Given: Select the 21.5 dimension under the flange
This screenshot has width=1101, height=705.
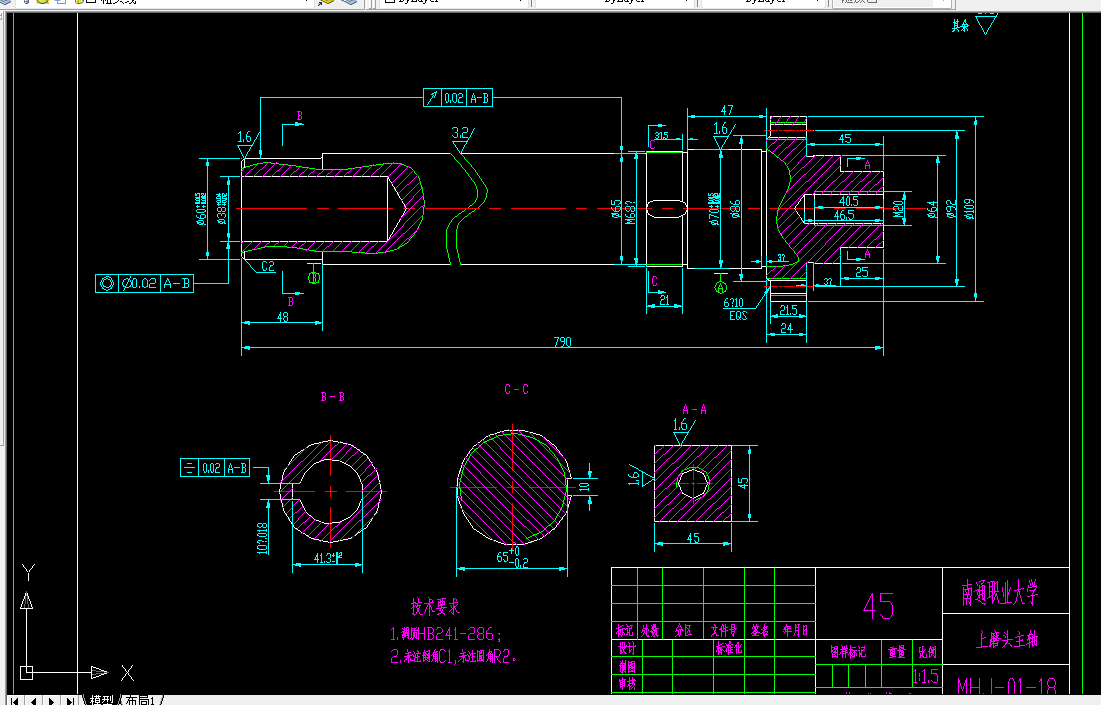Looking at the screenshot, I should (x=788, y=310).
